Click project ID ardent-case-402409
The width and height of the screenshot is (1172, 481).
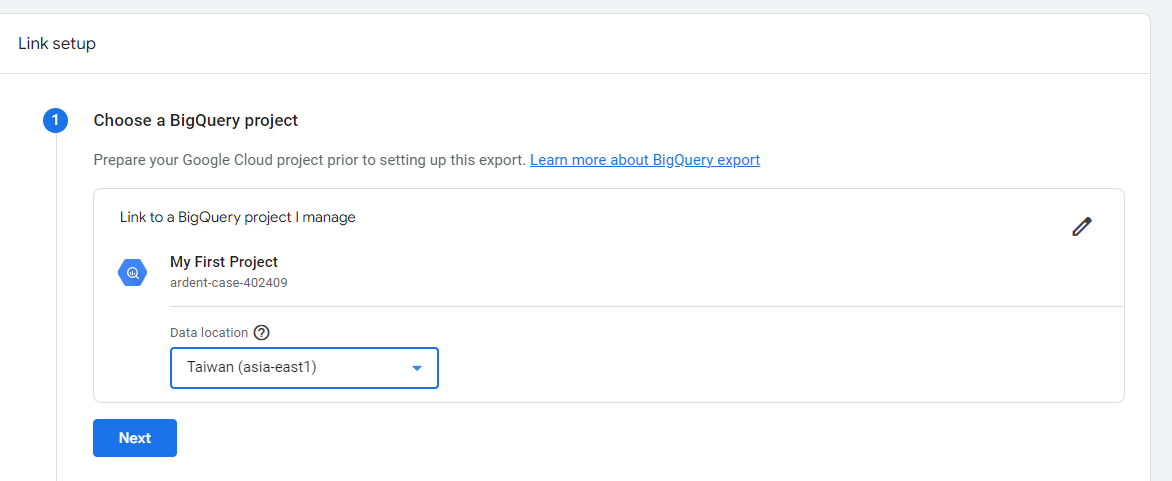229,283
